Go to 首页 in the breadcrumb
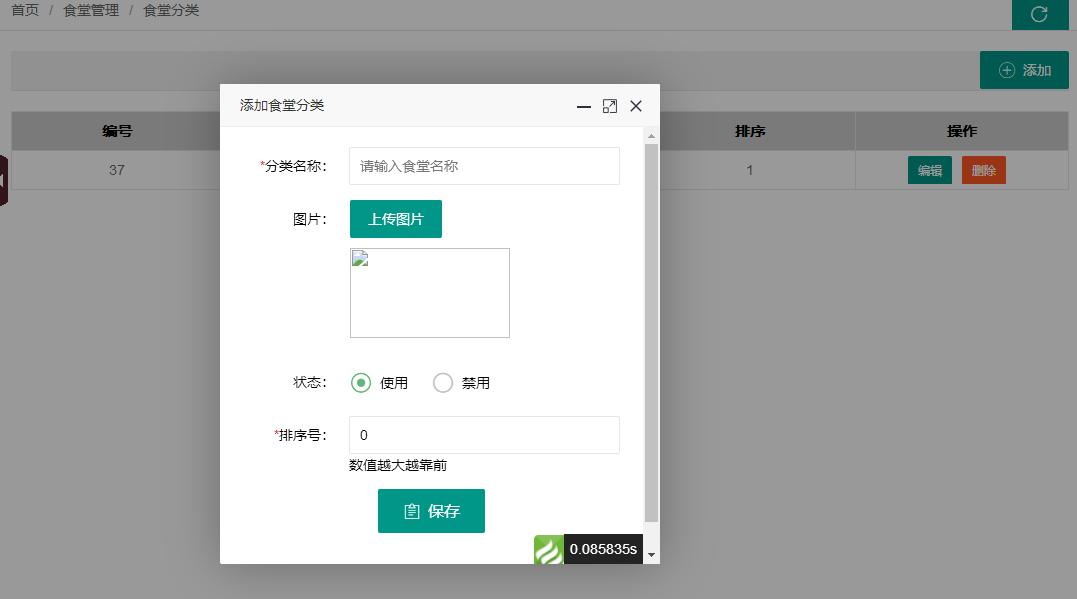The width and height of the screenshot is (1077, 599). pos(25,10)
